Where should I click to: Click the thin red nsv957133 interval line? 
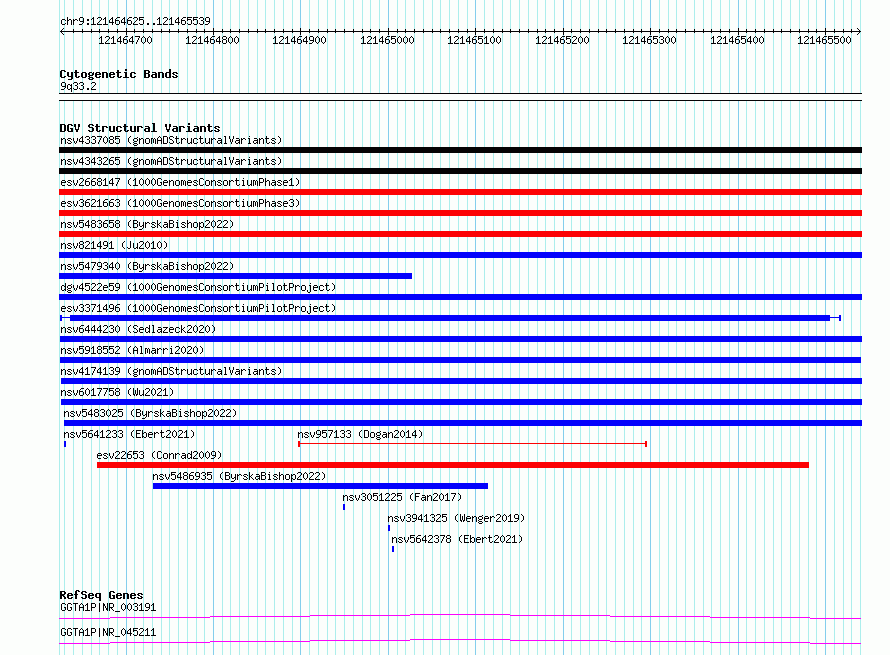tap(473, 444)
